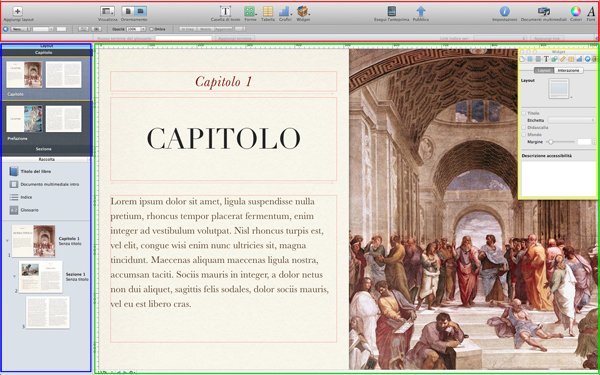Image resolution: width=600 pixels, height=375 pixels.
Task: Click the Margine value field
Action: coord(585,142)
